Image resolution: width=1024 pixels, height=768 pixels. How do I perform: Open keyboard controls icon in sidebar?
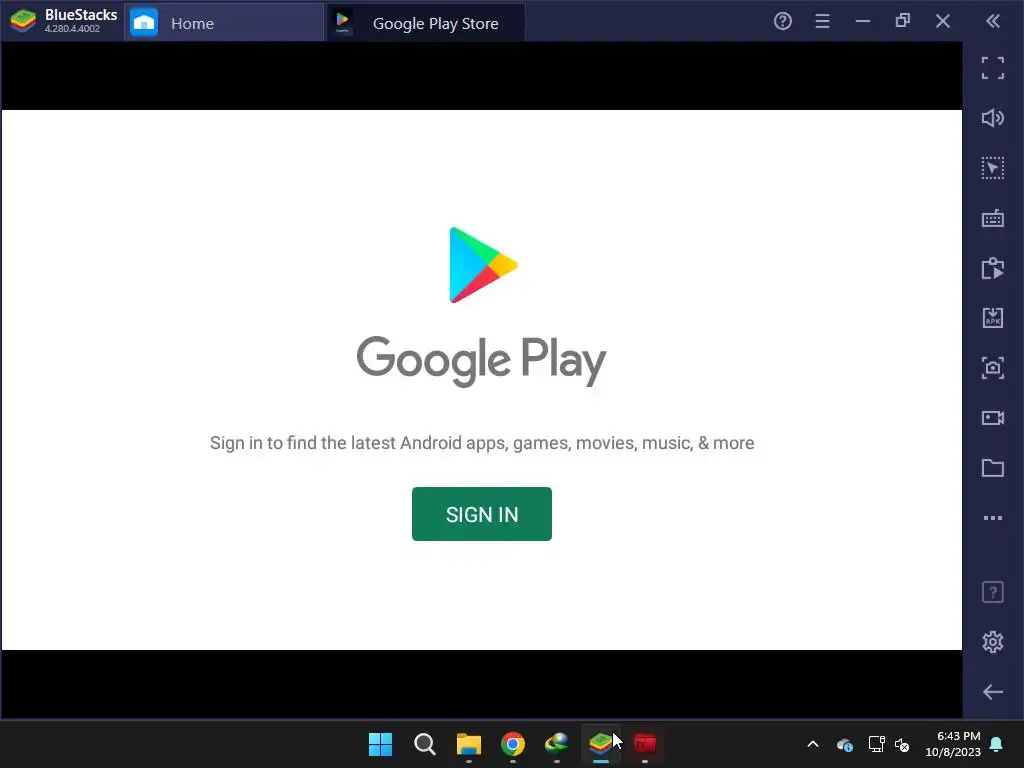click(x=993, y=219)
